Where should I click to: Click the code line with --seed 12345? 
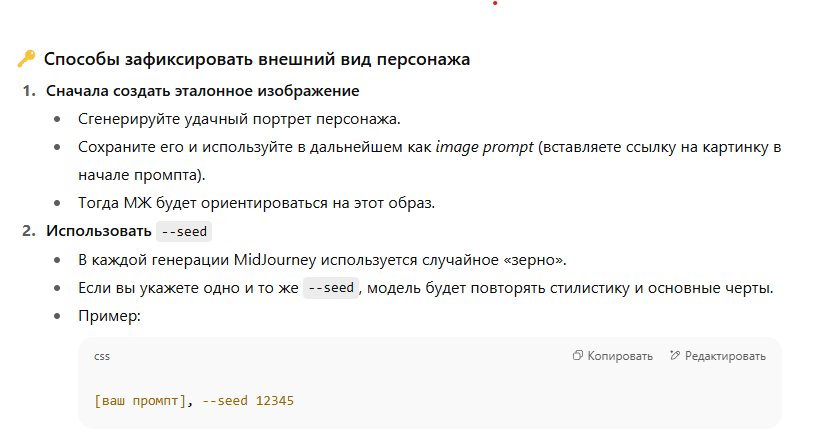click(194, 401)
